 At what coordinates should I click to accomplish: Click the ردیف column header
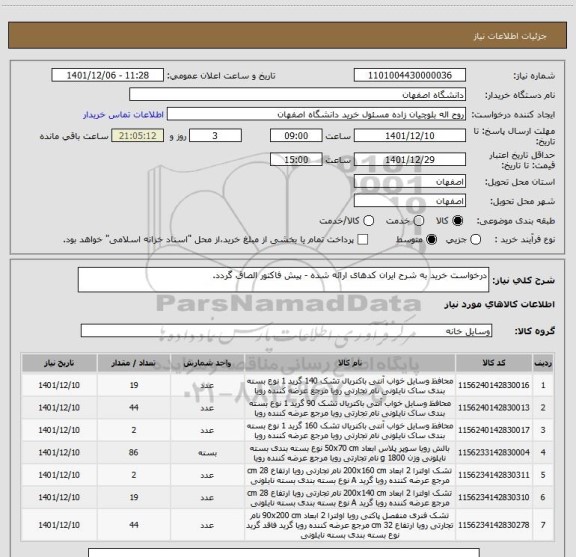(543, 363)
